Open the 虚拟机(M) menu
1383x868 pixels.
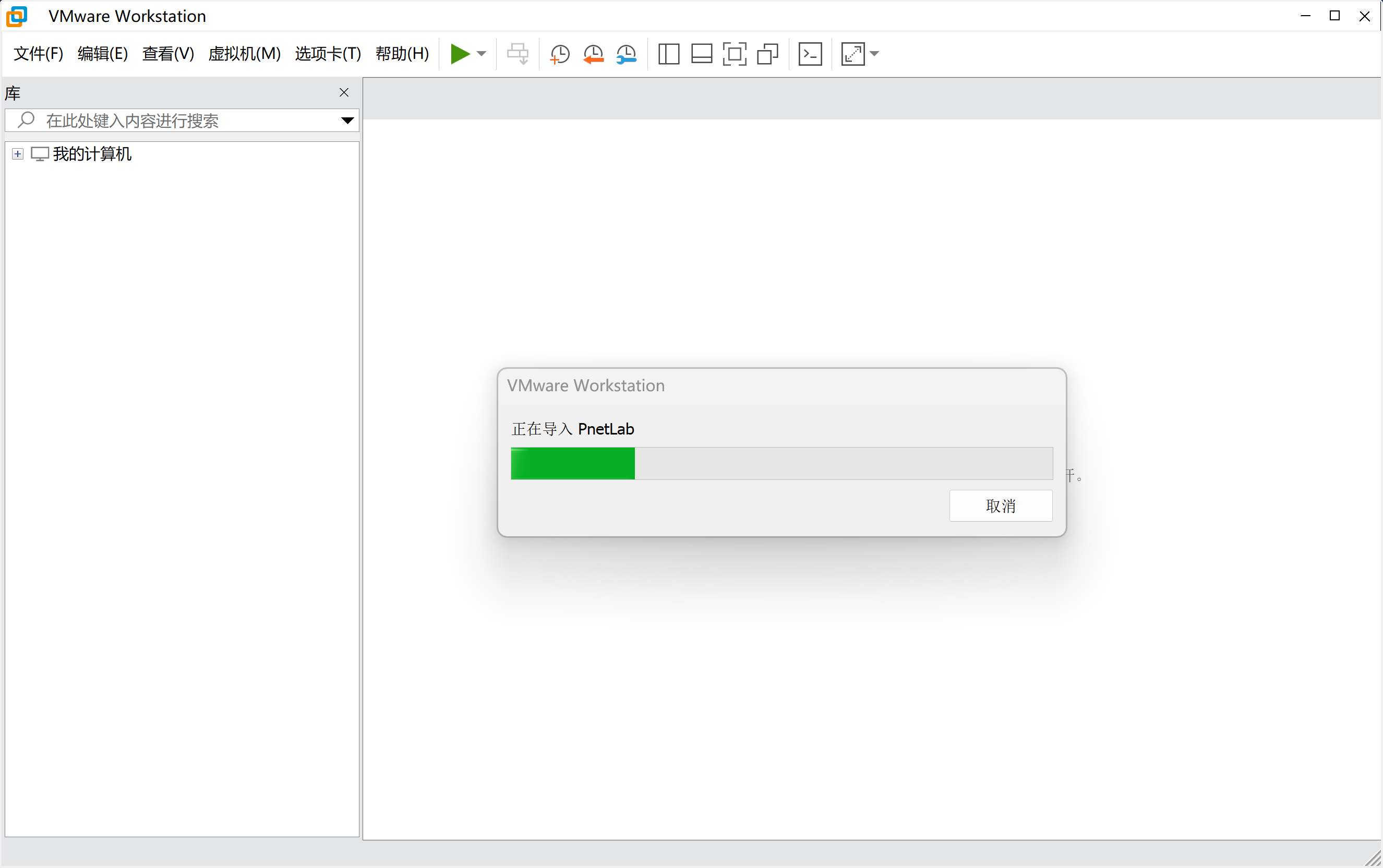coord(245,54)
